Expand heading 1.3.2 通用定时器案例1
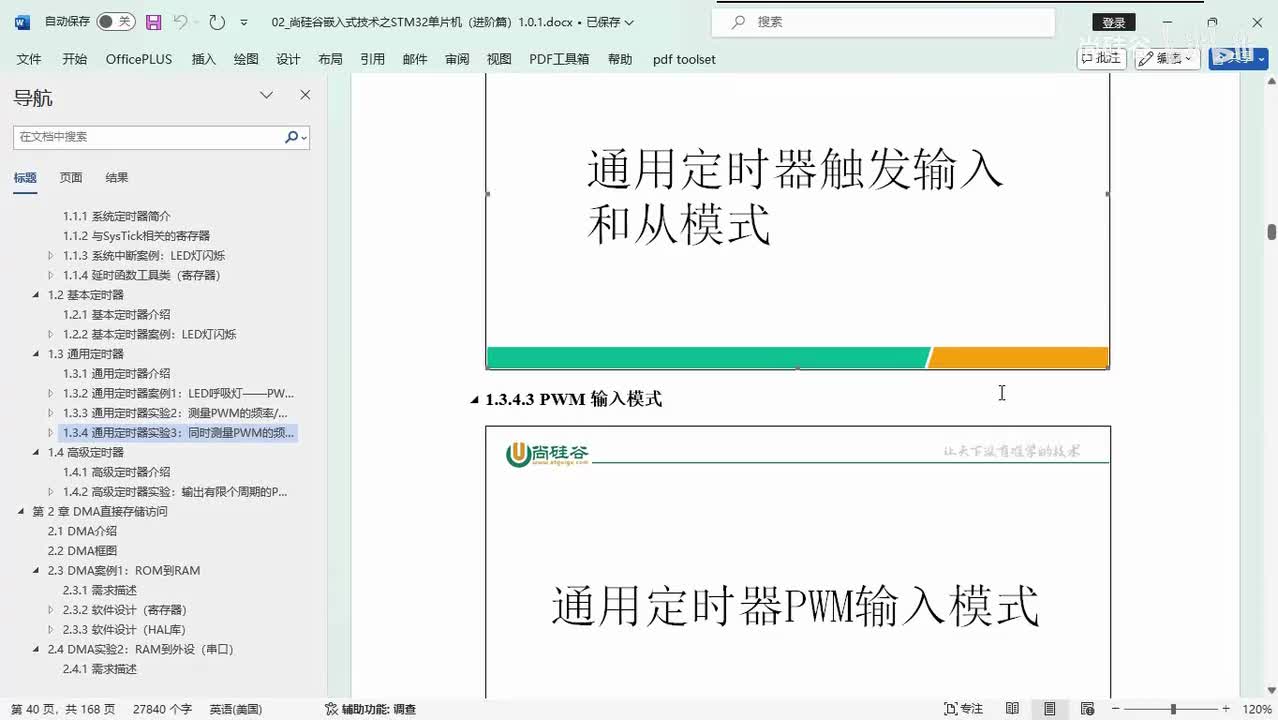The image size is (1278, 720). [x=51, y=393]
